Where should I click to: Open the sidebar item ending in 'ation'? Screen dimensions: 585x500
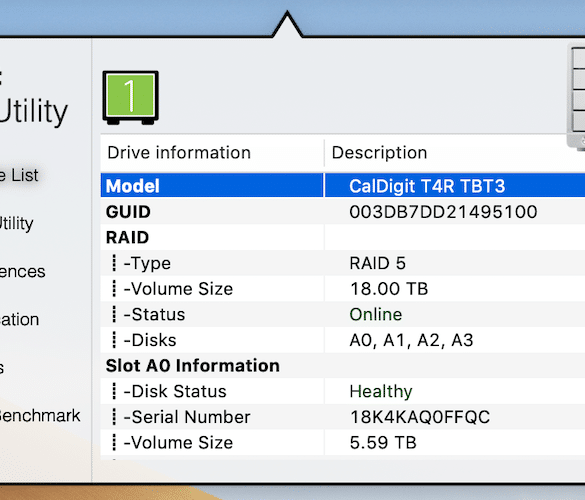(x=19, y=320)
